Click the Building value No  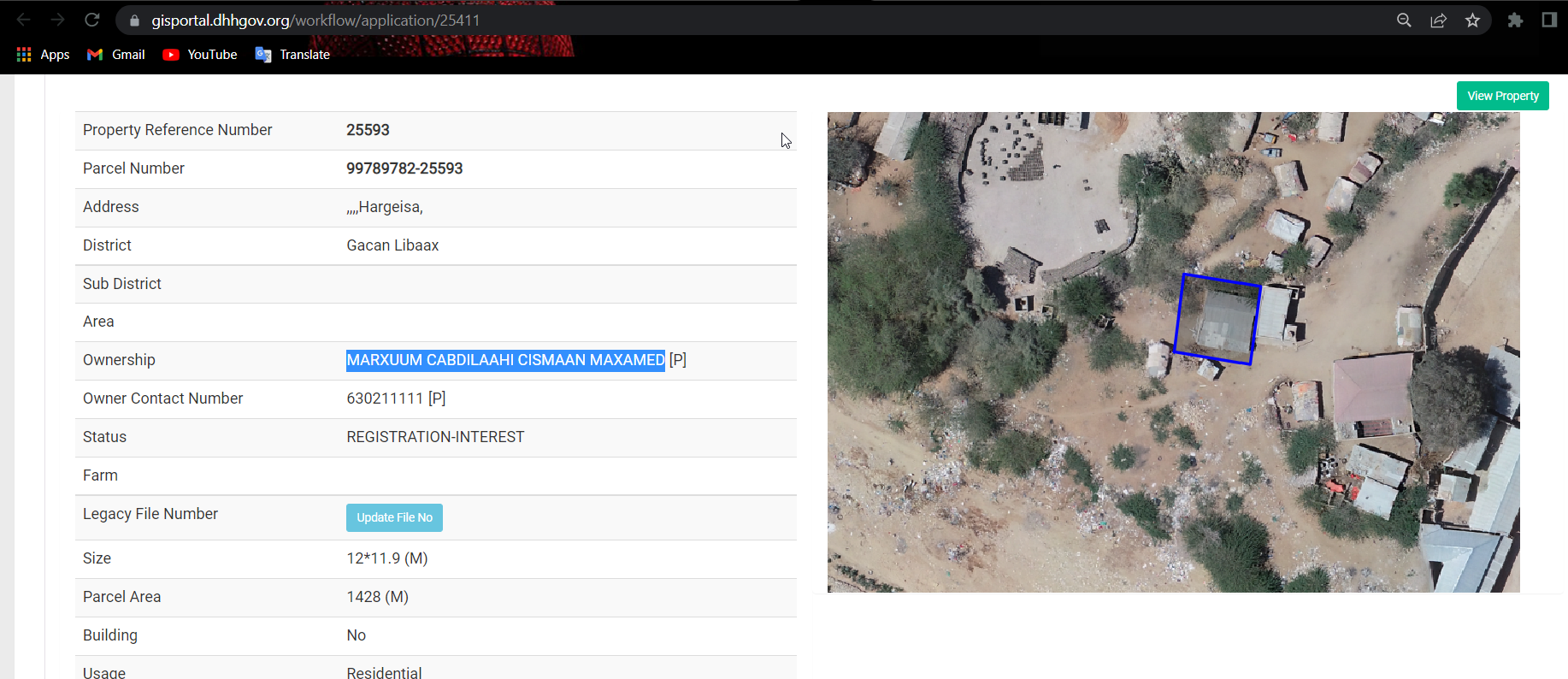pyautogui.click(x=357, y=635)
